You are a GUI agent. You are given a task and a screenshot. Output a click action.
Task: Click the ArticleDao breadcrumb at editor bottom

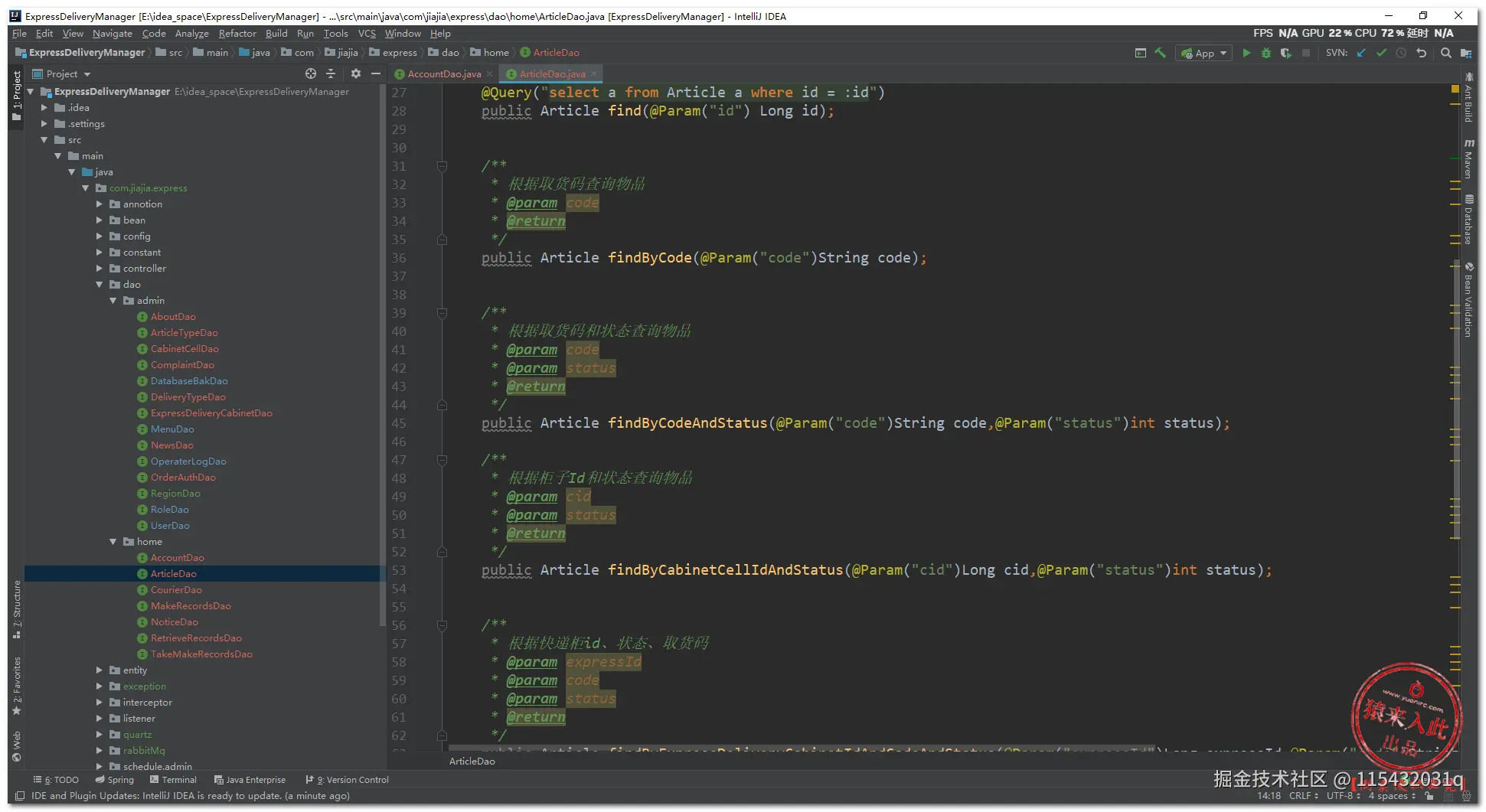click(x=472, y=761)
